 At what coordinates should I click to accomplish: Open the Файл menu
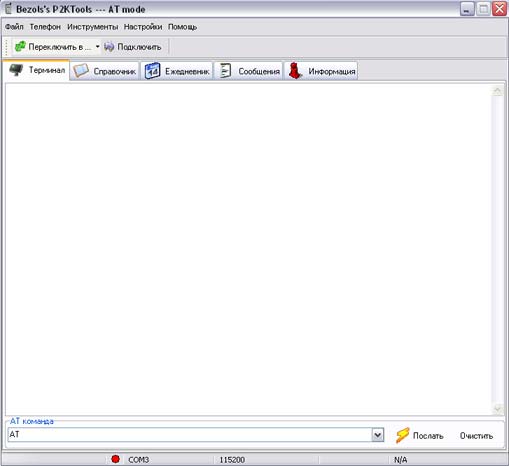click(14, 27)
